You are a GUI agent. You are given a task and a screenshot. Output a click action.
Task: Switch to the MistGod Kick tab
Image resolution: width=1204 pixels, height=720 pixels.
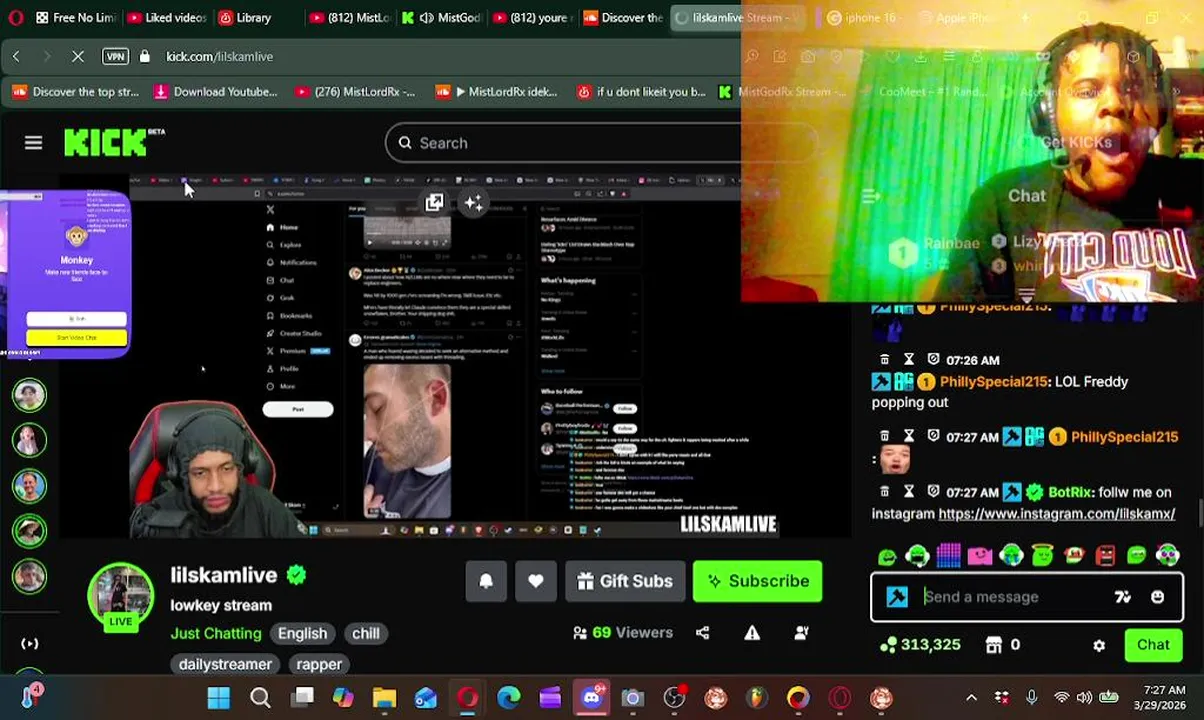pos(440,18)
